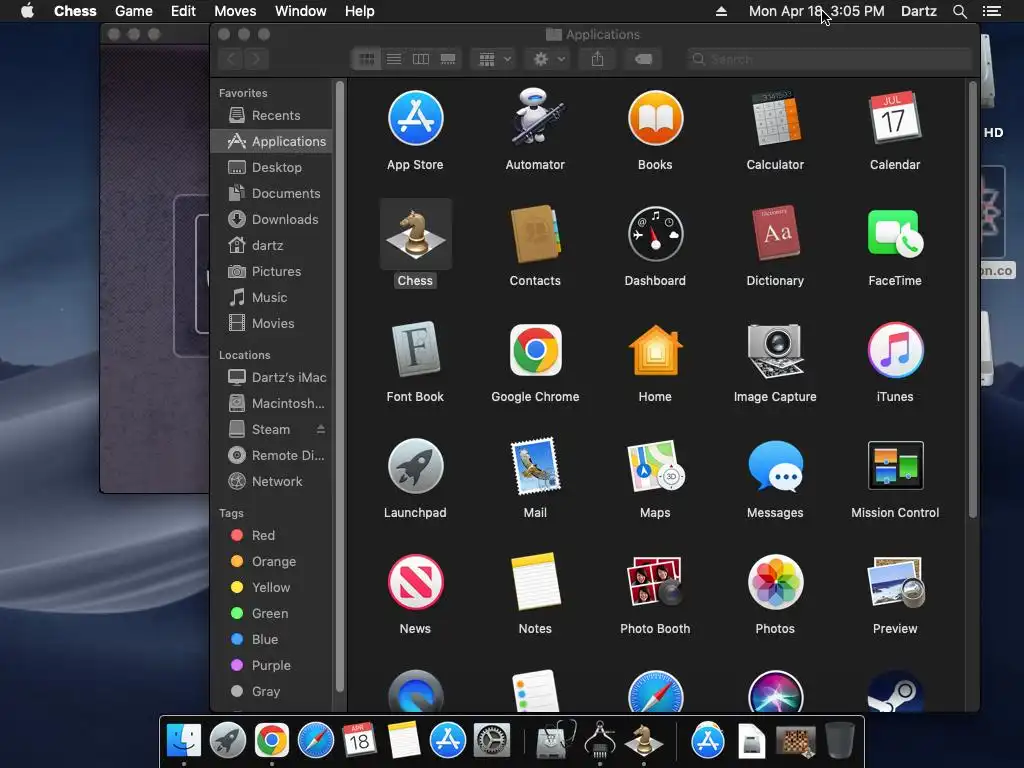Screen dimensions: 1024x768
Task: Open the Font Book app icon
Action: 415,349
